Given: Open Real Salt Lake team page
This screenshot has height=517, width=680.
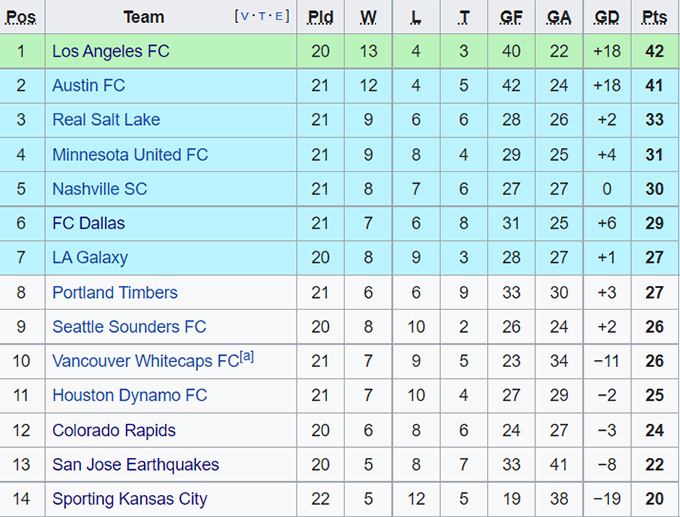Looking at the screenshot, I should [106, 120].
